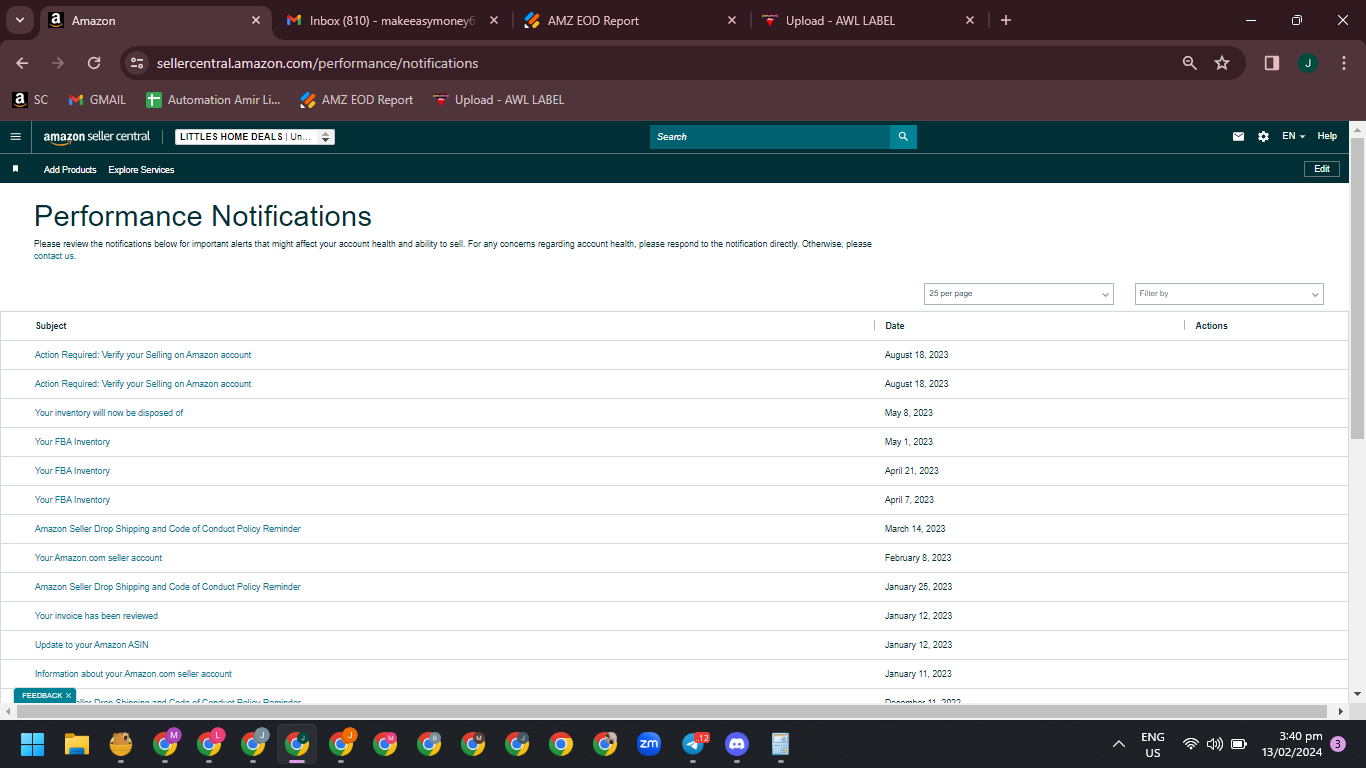
Task: Open the tab search chevron
Action: 20,20
